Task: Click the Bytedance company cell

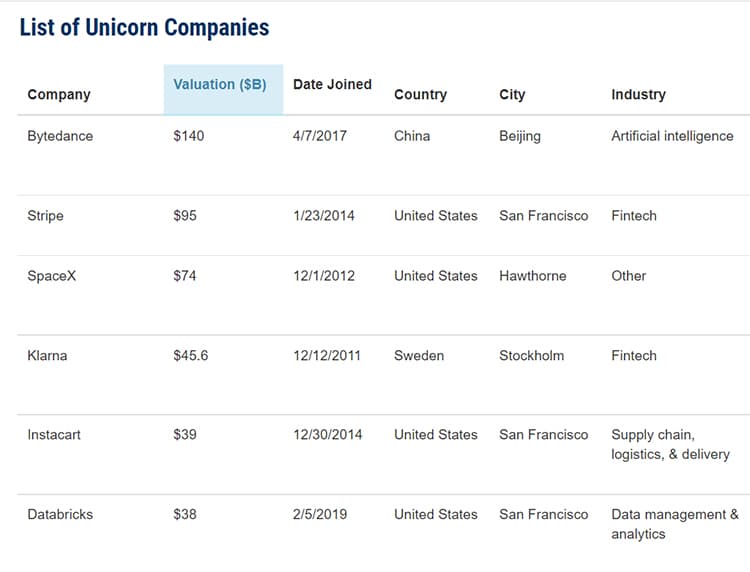Action: pyautogui.click(x=60, y=136)
